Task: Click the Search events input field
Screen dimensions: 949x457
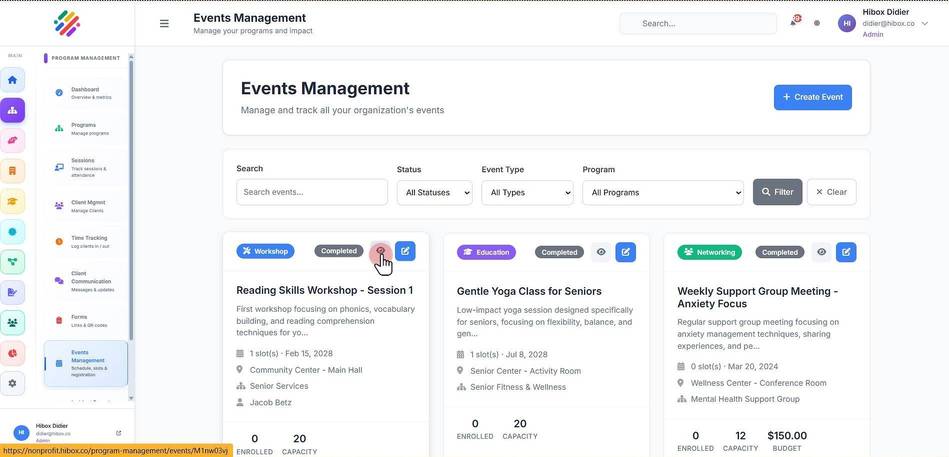Action: 312,192
